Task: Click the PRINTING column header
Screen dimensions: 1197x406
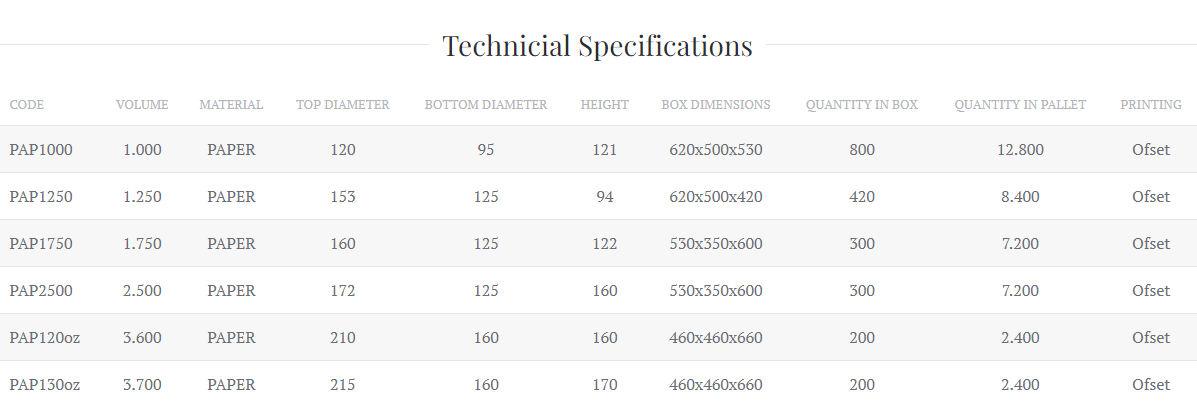Action: click(x=1151, y=105)
